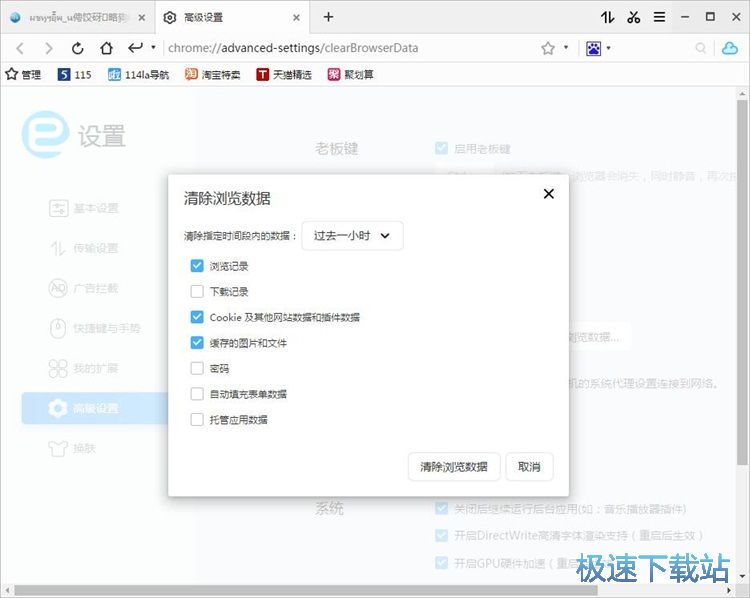The height and width of the screenshot is (598, 750).
Task: Click the scissors screenshot tool icon
Action: tap(634, 17)
